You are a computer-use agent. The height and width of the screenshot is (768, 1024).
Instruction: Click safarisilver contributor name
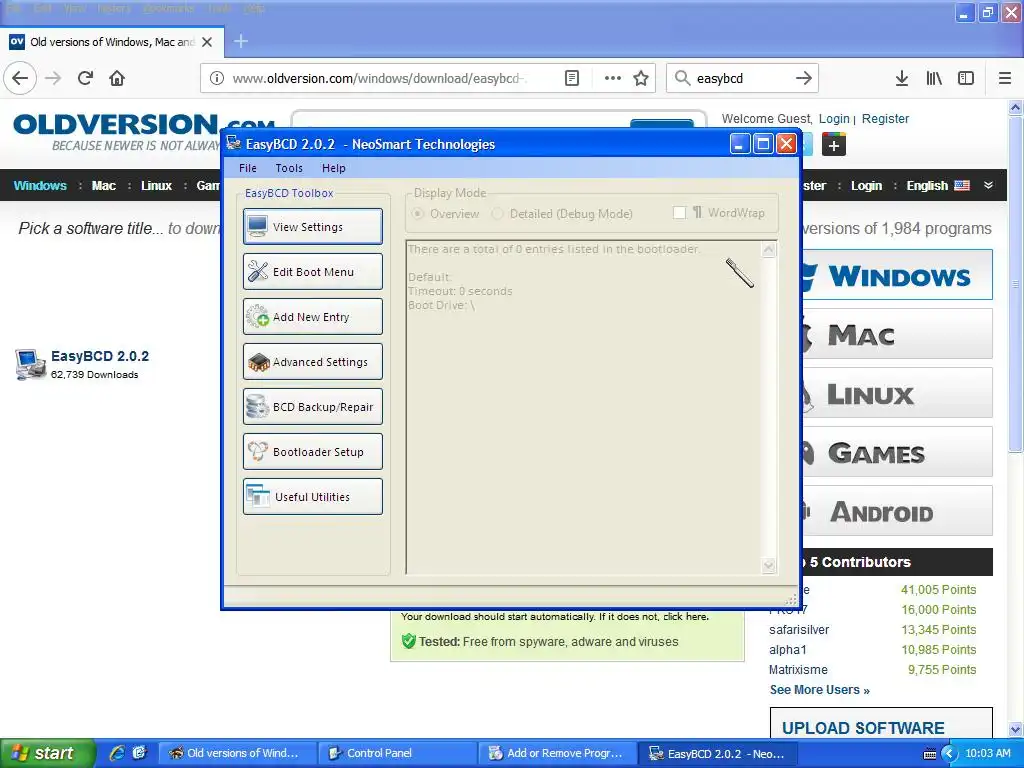click(x=799, y=630)
